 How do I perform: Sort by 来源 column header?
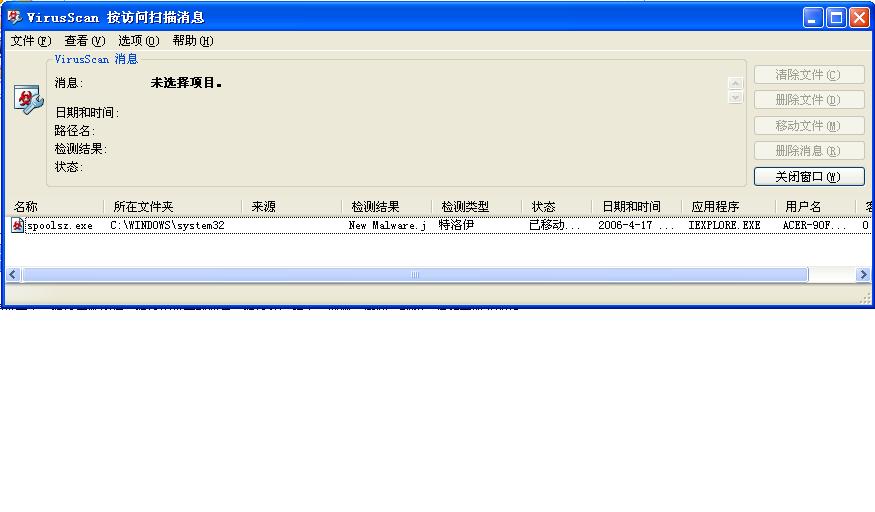click(292, 206)
